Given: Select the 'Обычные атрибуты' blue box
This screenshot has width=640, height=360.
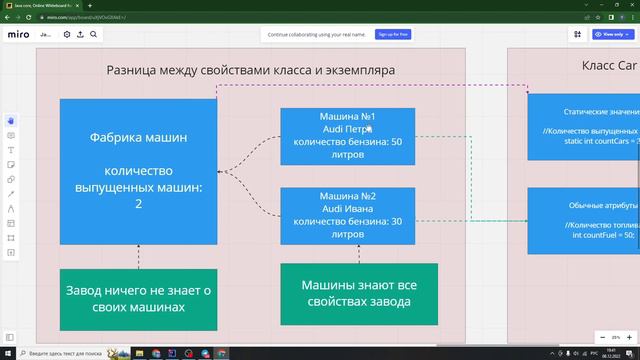Looking at the screenshot, I should (584, 221).
